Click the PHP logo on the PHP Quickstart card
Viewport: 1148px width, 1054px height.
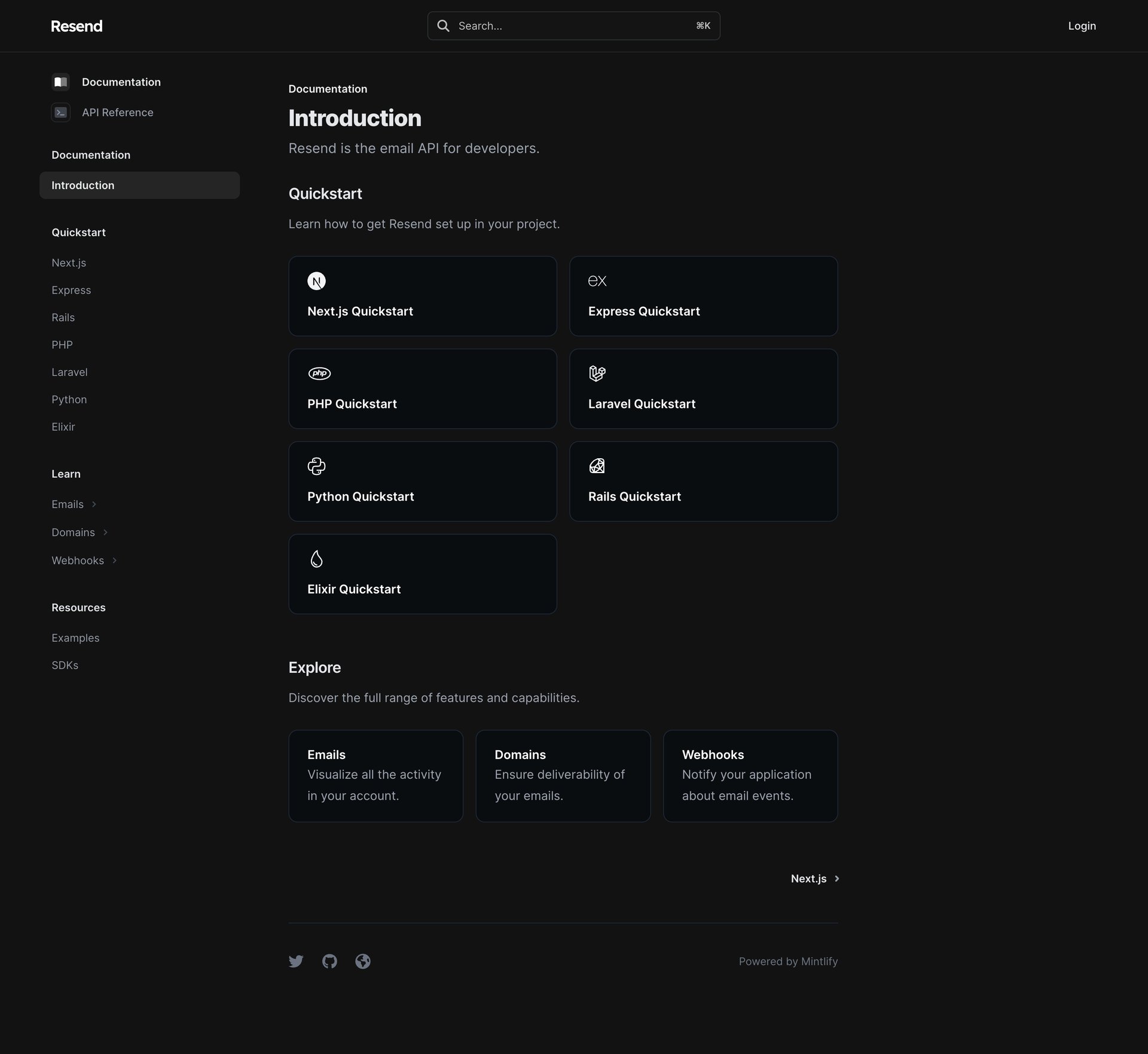320,373
